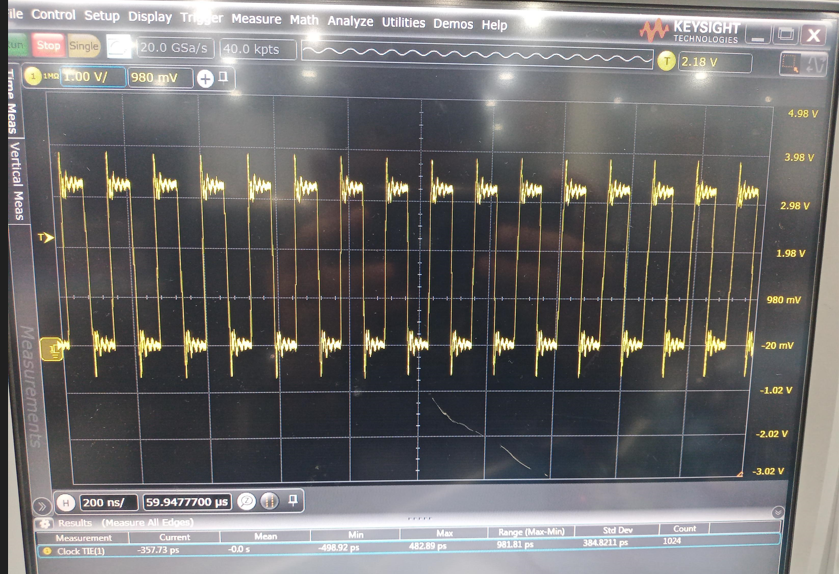Click the horizontal zoom magnifier icon
Screen dimensions: 839x574
click(247, 501)
